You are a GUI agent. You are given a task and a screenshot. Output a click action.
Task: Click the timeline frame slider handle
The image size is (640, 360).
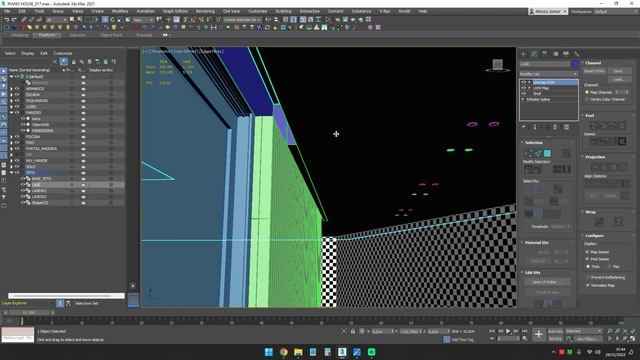pos(29,313)
